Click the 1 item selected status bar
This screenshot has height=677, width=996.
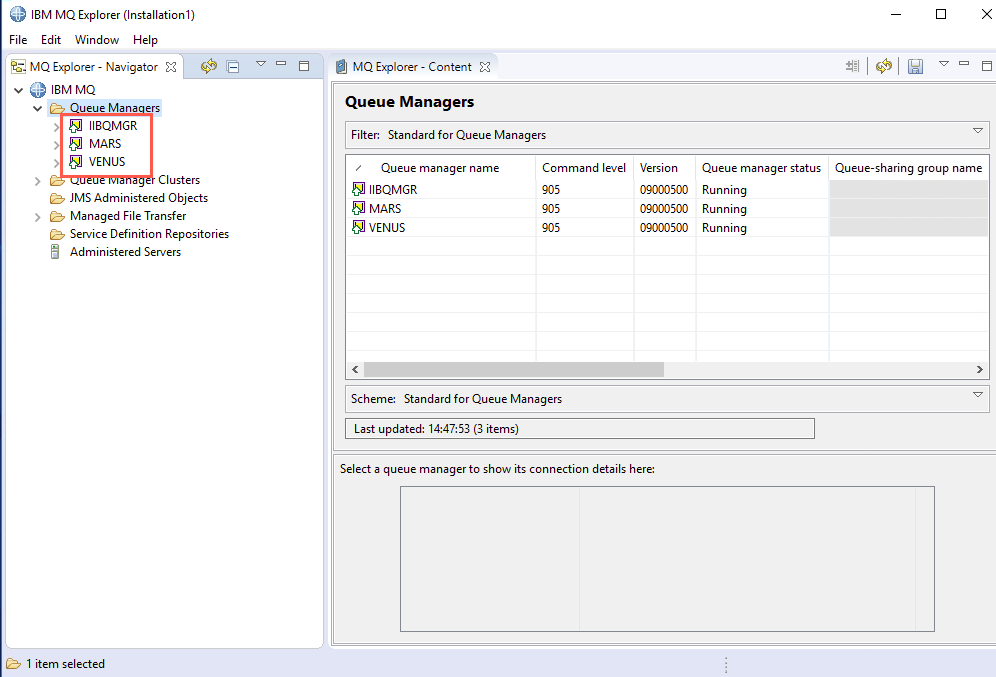point(65,664)
